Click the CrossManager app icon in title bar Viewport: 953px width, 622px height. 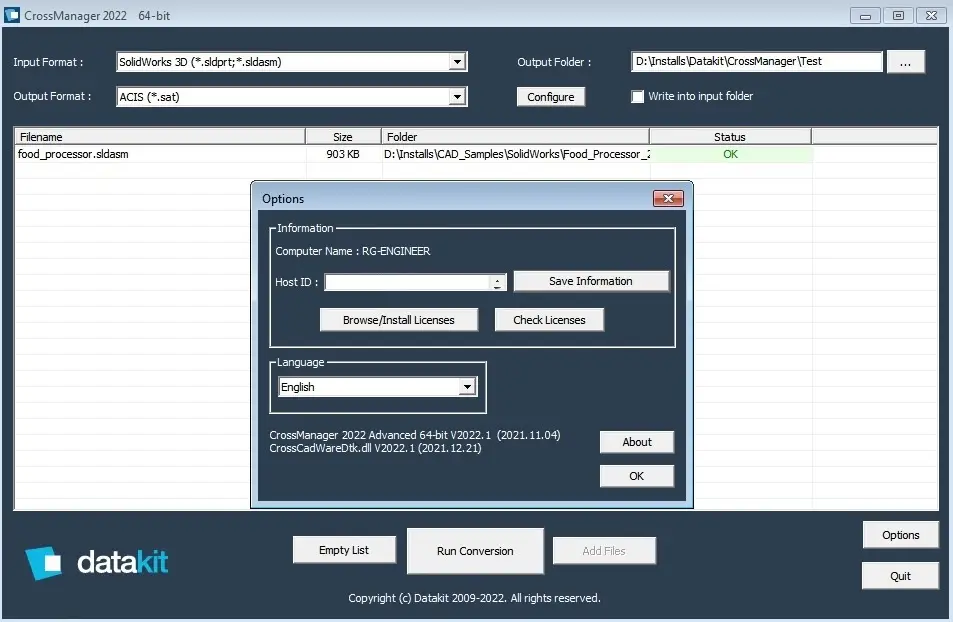point(12,15)
